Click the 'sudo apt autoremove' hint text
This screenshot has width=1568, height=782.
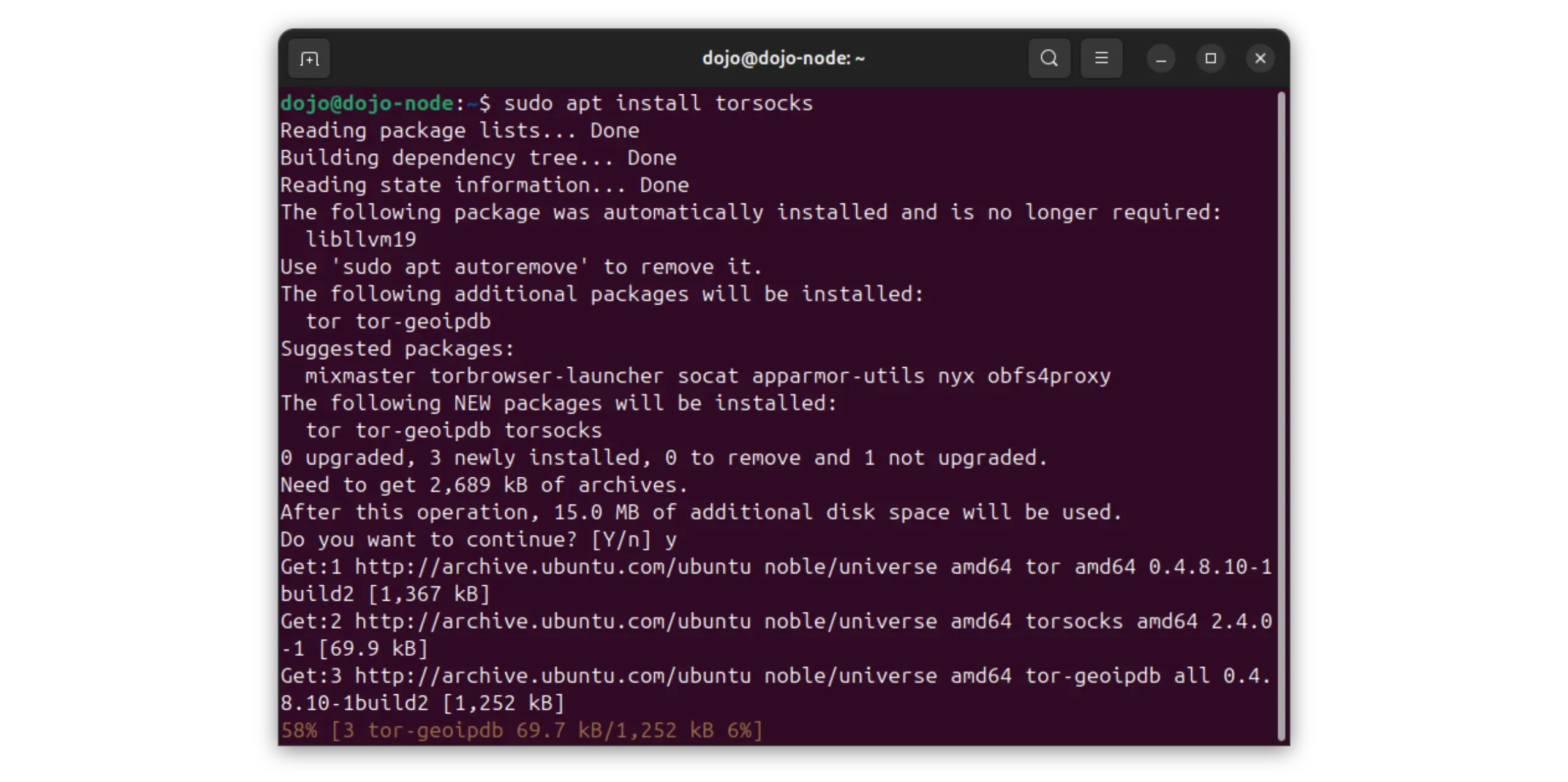click(459, 267)
